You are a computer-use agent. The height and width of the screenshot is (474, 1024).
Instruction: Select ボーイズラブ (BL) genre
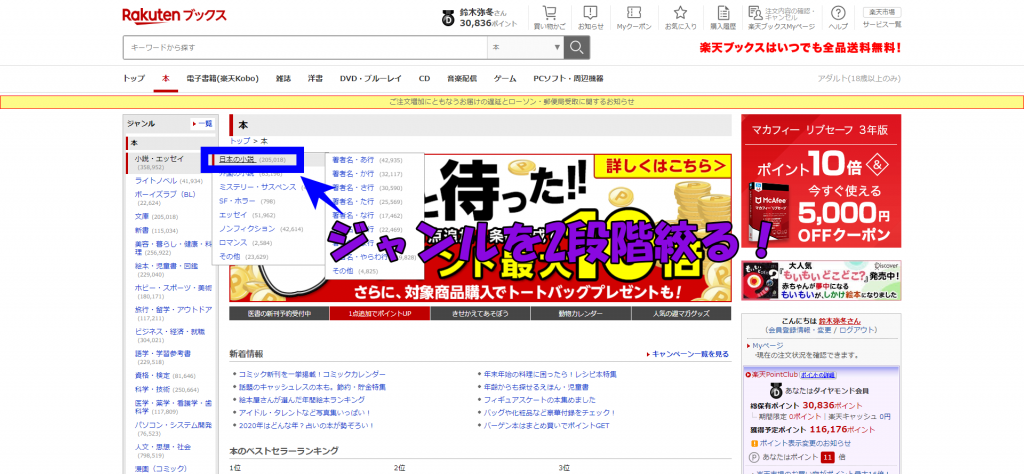(165, 194)
